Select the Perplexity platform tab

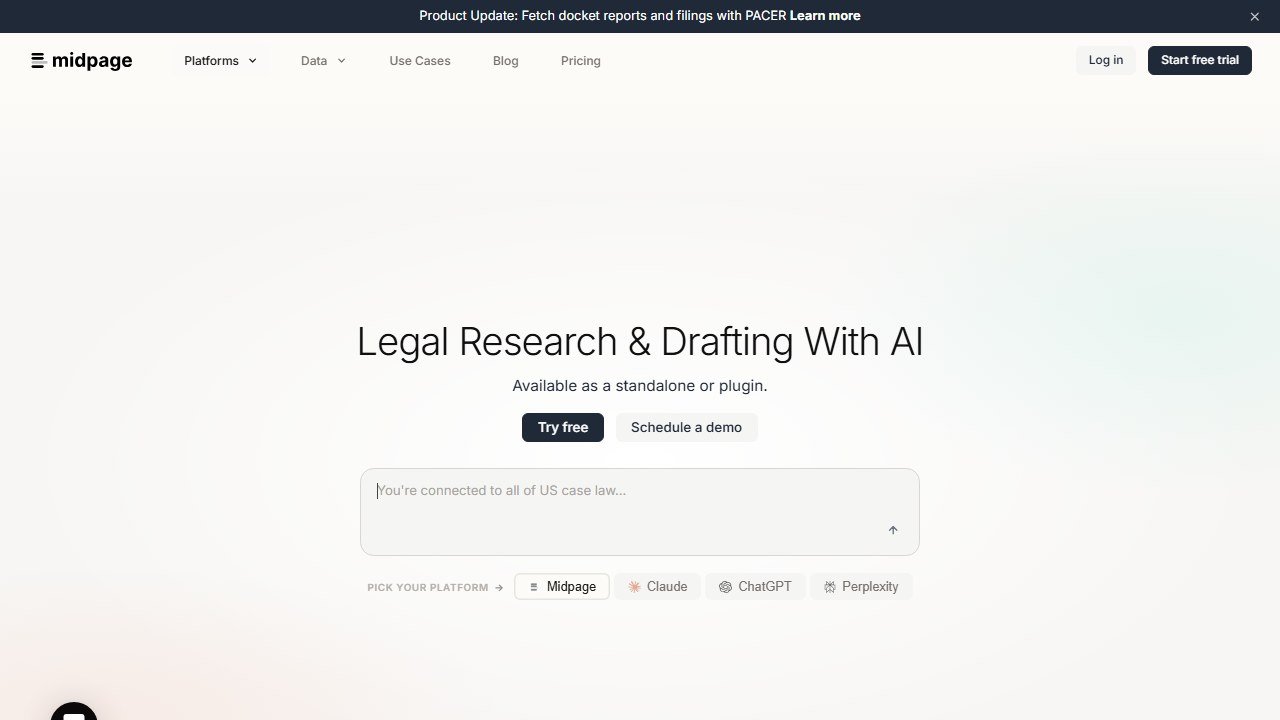point(861,587)
